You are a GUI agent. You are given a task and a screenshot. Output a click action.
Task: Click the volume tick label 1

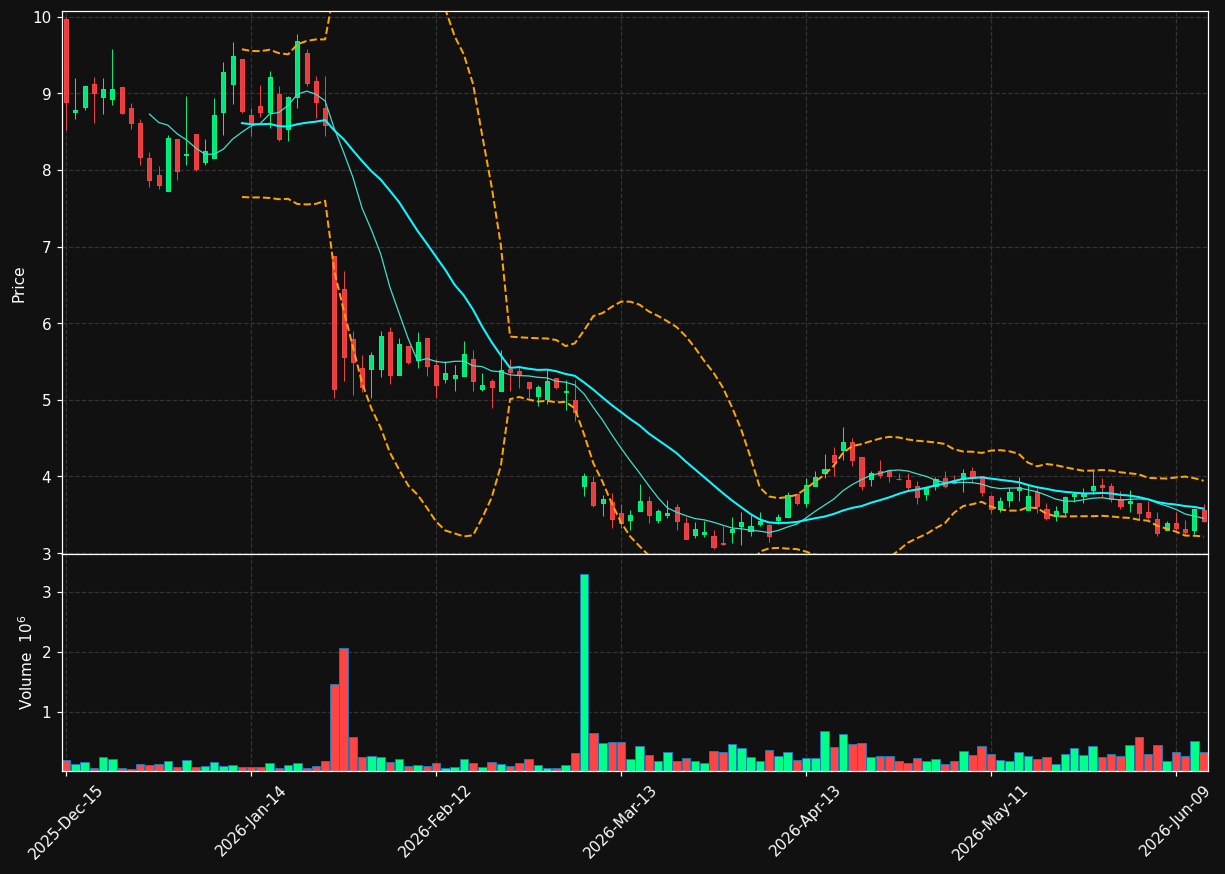(x=47, y=713)
